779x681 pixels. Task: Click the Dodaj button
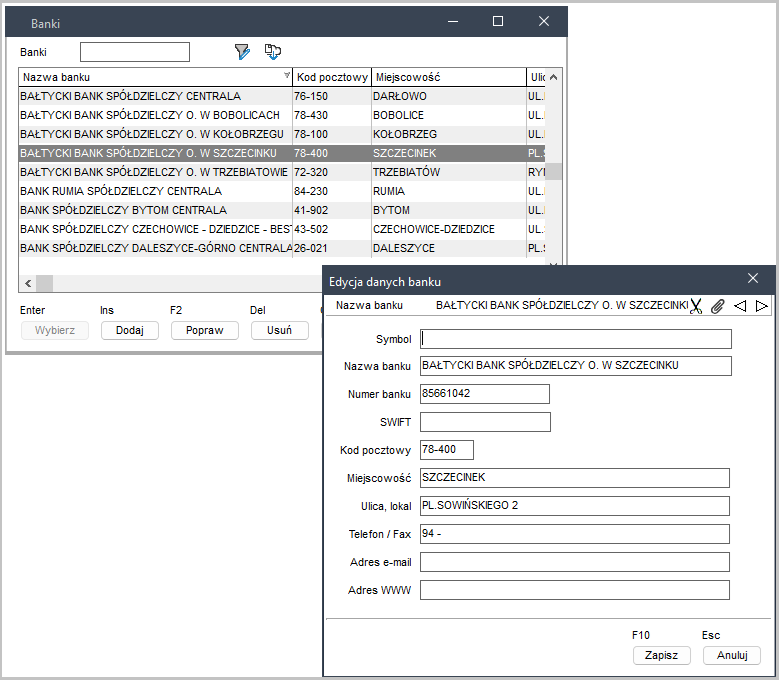[130, 330]
